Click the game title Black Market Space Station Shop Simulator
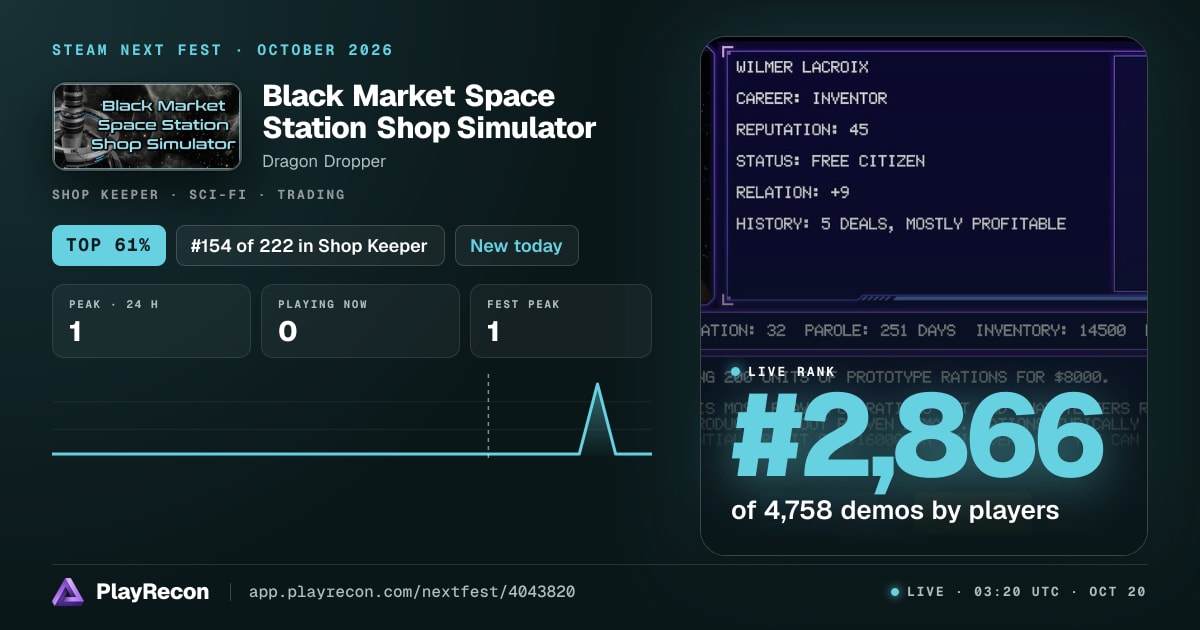1200x630 pixels. point(429,112)
